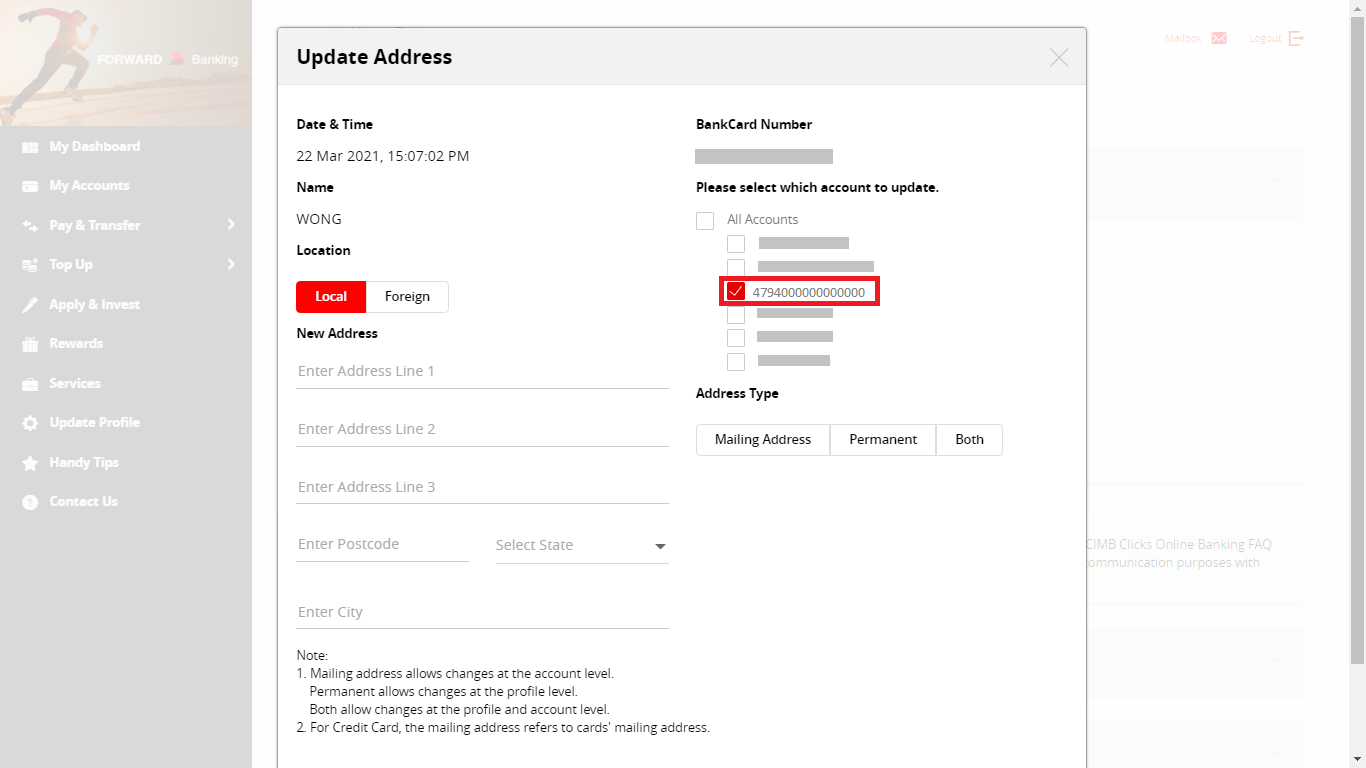Click into the Enter Postcode field
1366x768 pixels.
coord(382,545)
